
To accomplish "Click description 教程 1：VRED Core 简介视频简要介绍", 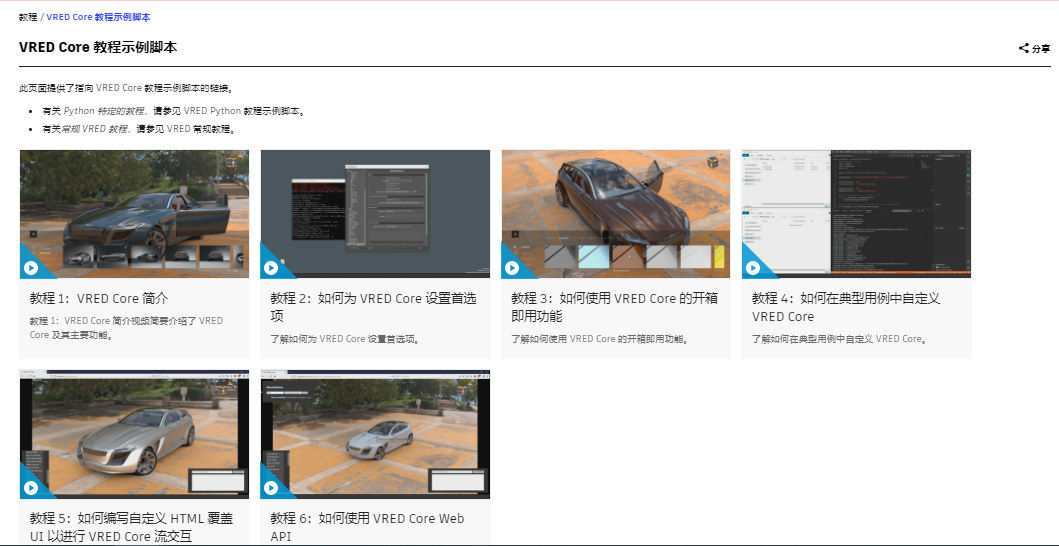I will (x=126, y=328).
